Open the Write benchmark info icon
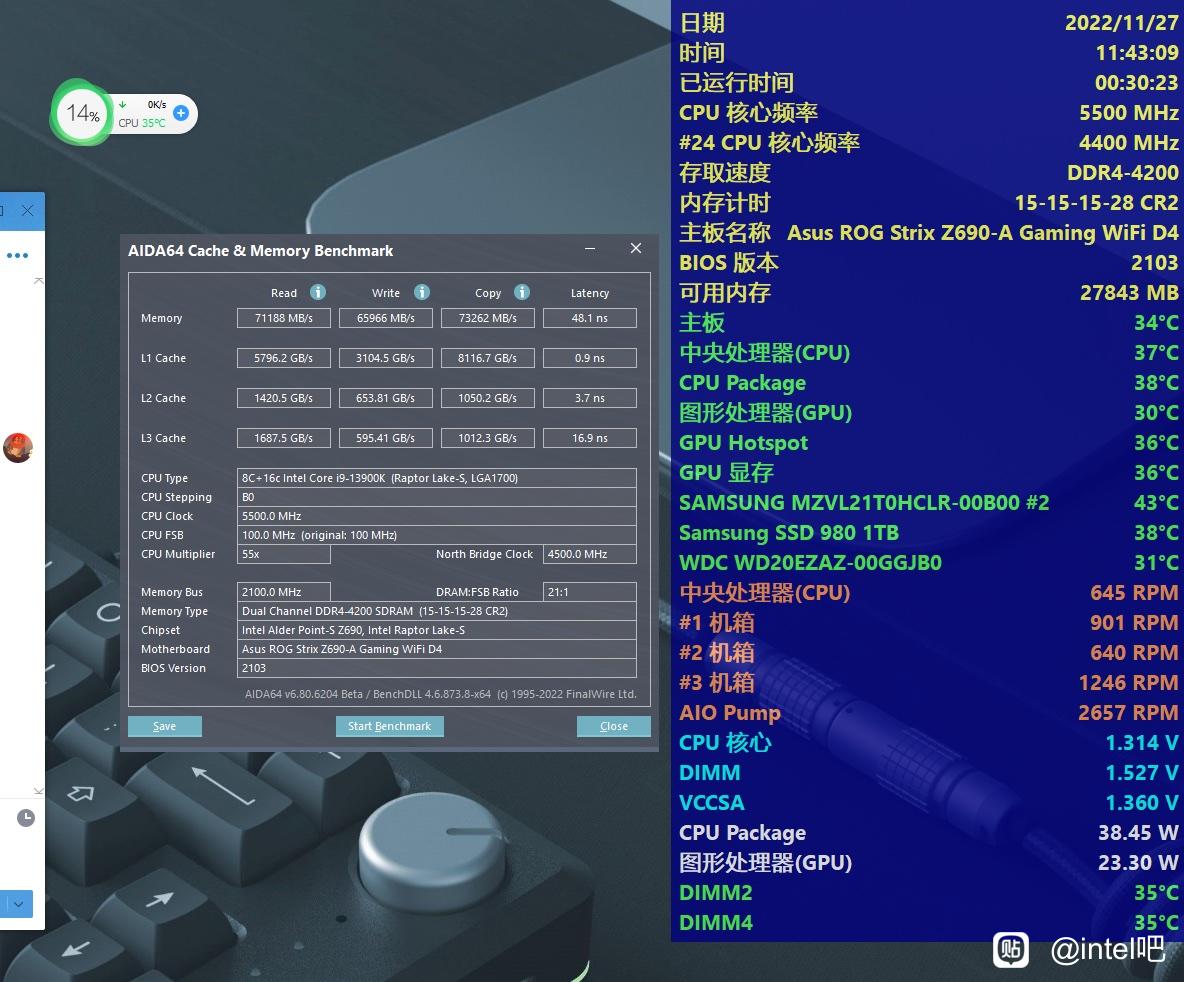 pyautogui.click(x=422, y=292)
